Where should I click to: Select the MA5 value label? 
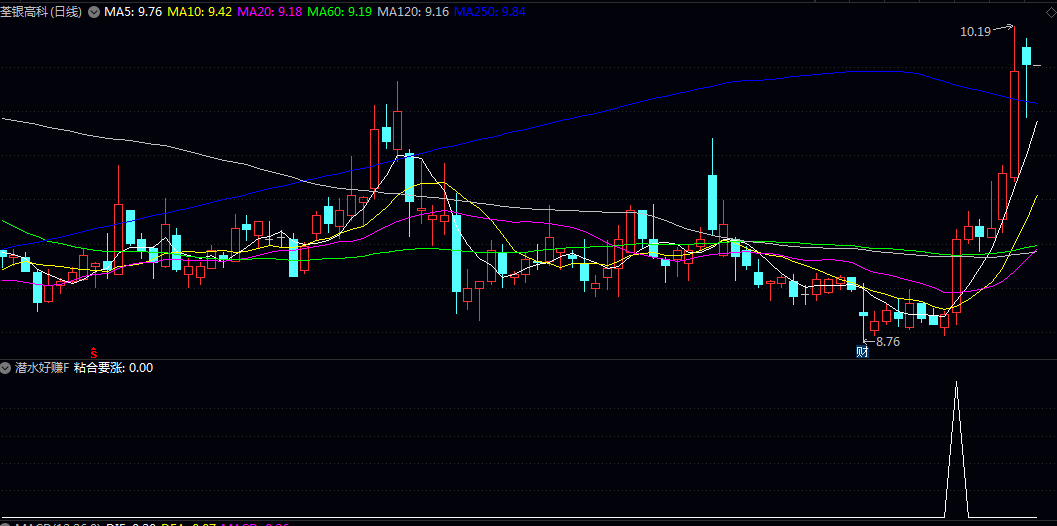point(133,12)
